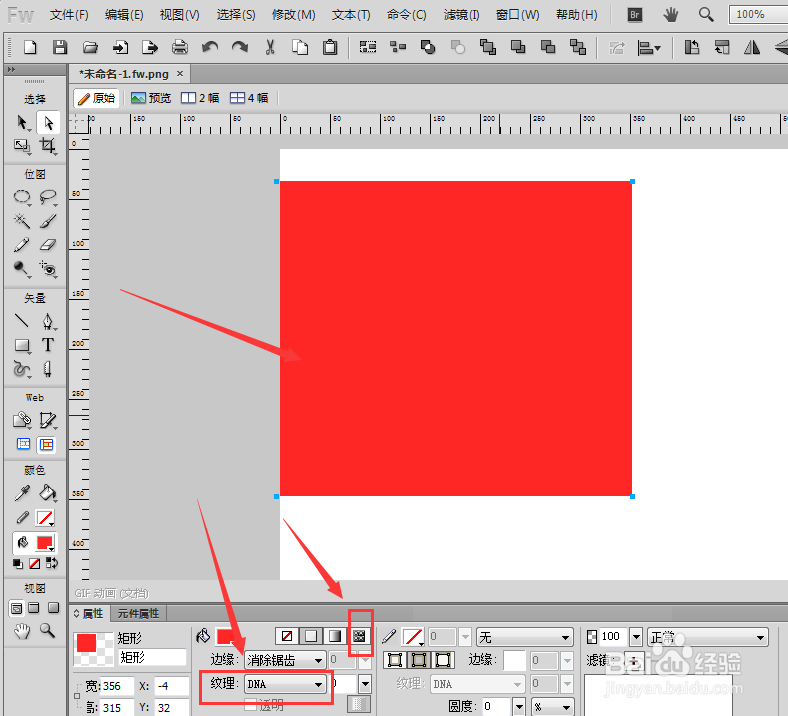Image resolution: width=788 pixels, height=716 pixels.
Task: Select the Rectangle vector tool
Action: [22, 345]
